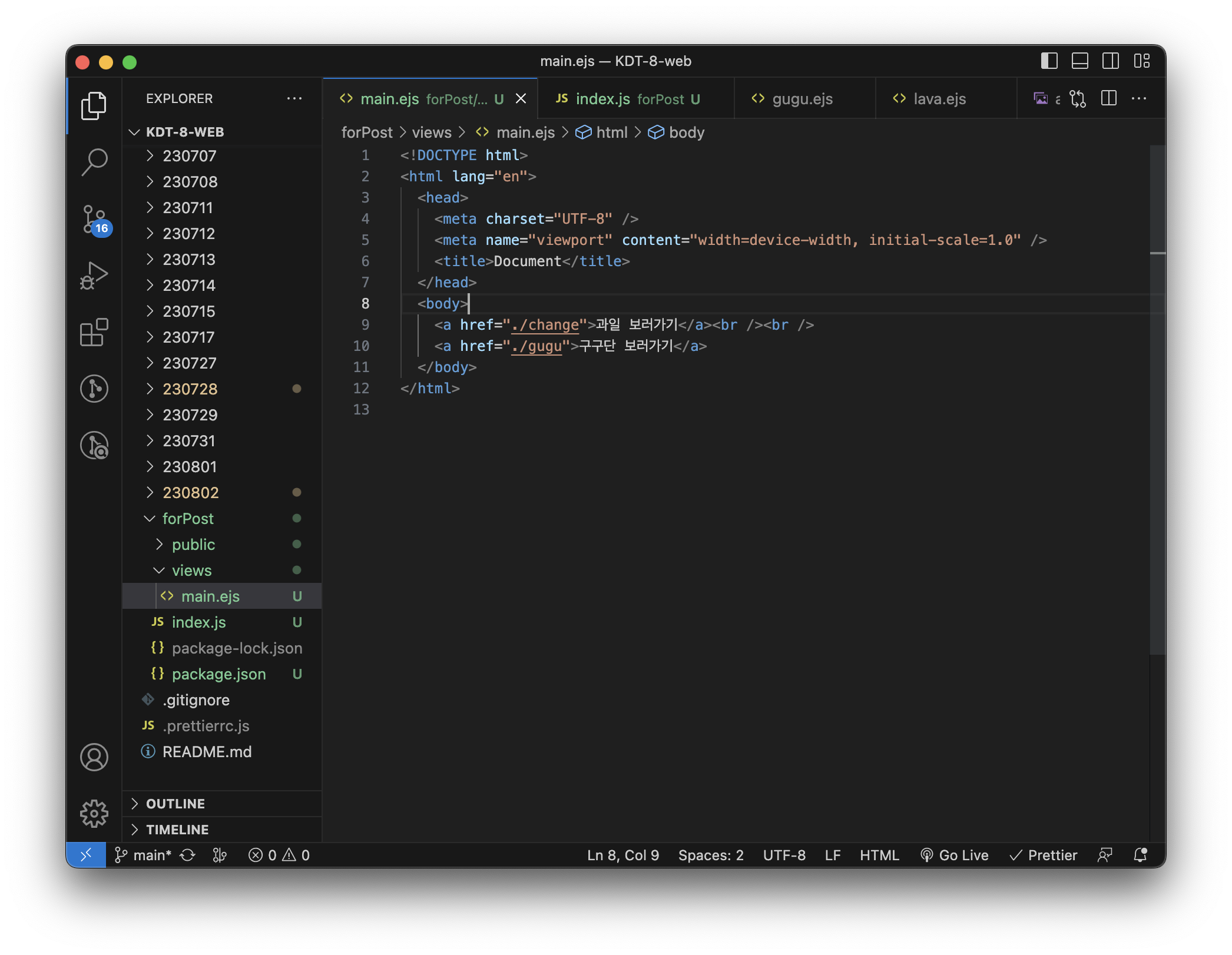Open the errors and warnings count

coord(279,855)
